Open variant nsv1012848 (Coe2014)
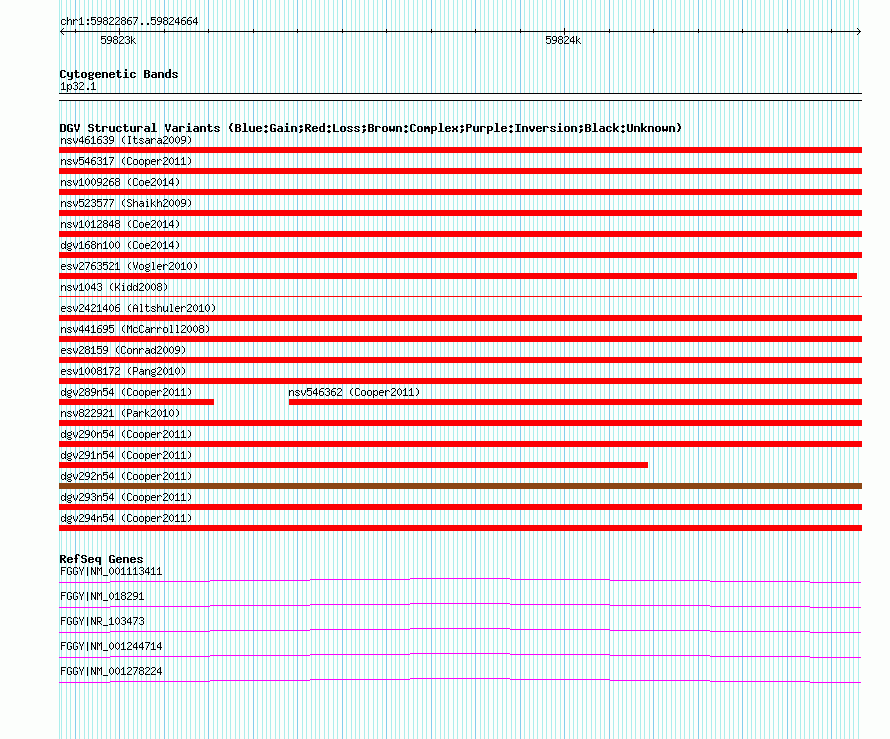The height and width of the screenshot is (739, 890). 120,224
